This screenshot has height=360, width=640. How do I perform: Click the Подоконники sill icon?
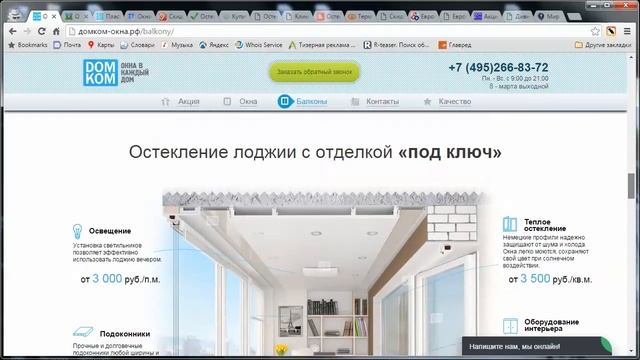[83, 332]
